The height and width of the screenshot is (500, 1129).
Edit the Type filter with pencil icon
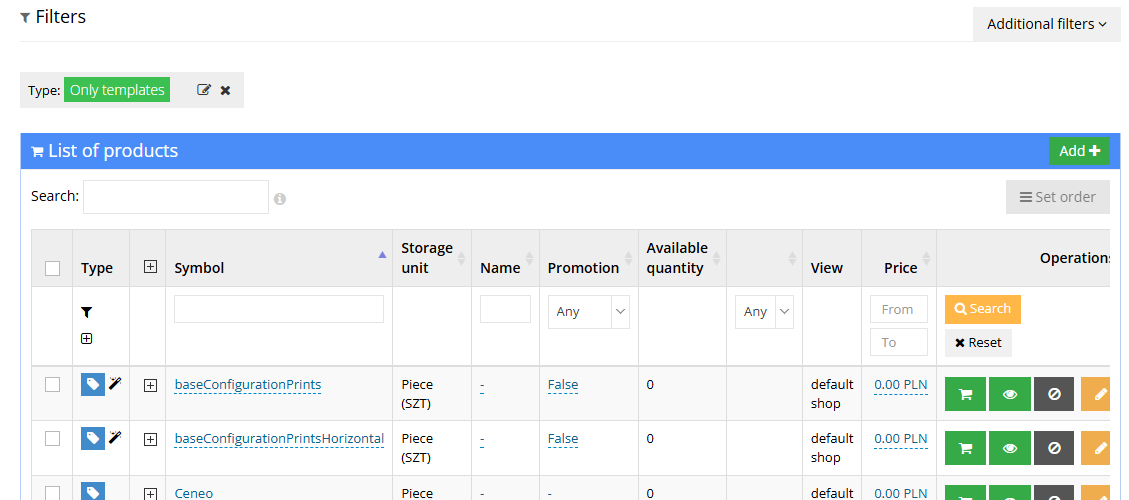coord(204,90)
